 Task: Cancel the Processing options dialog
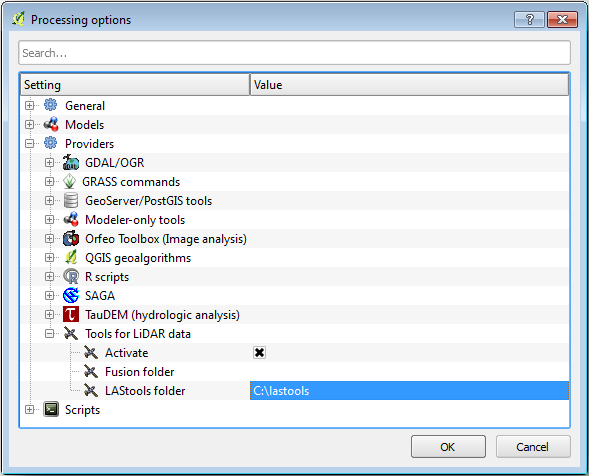click(x=533, y=447)
